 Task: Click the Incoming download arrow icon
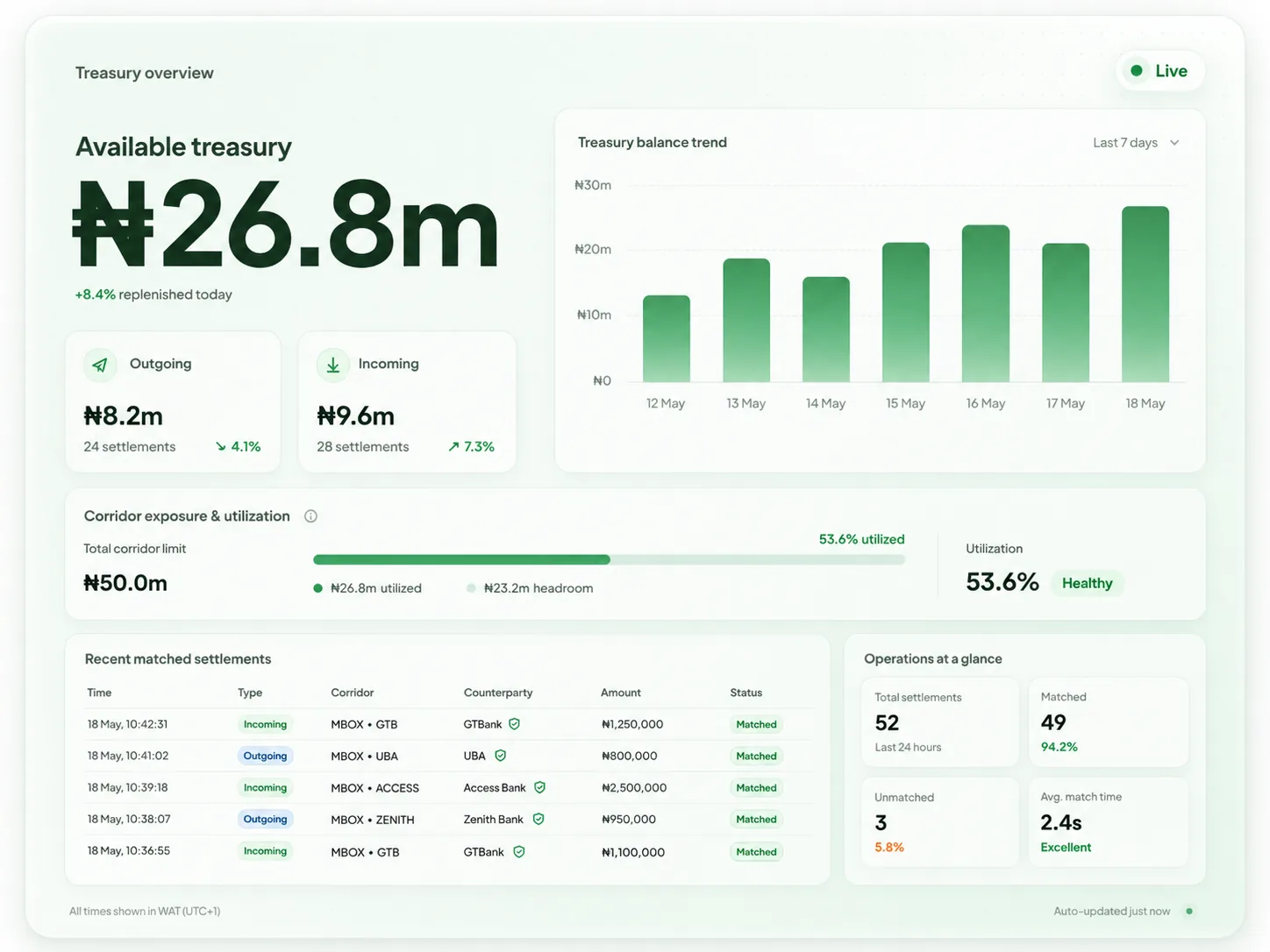coord(333,365)
